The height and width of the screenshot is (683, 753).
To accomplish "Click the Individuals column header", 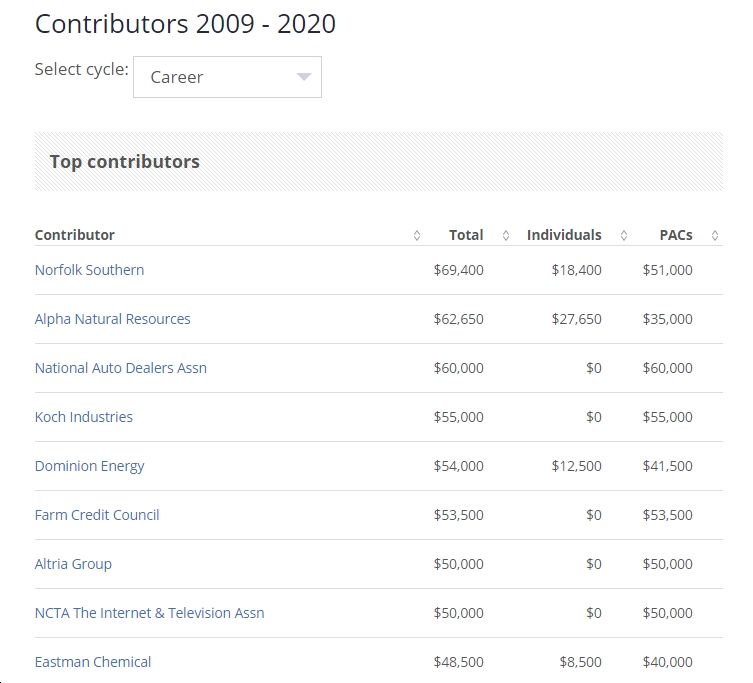I will [564, 235].
